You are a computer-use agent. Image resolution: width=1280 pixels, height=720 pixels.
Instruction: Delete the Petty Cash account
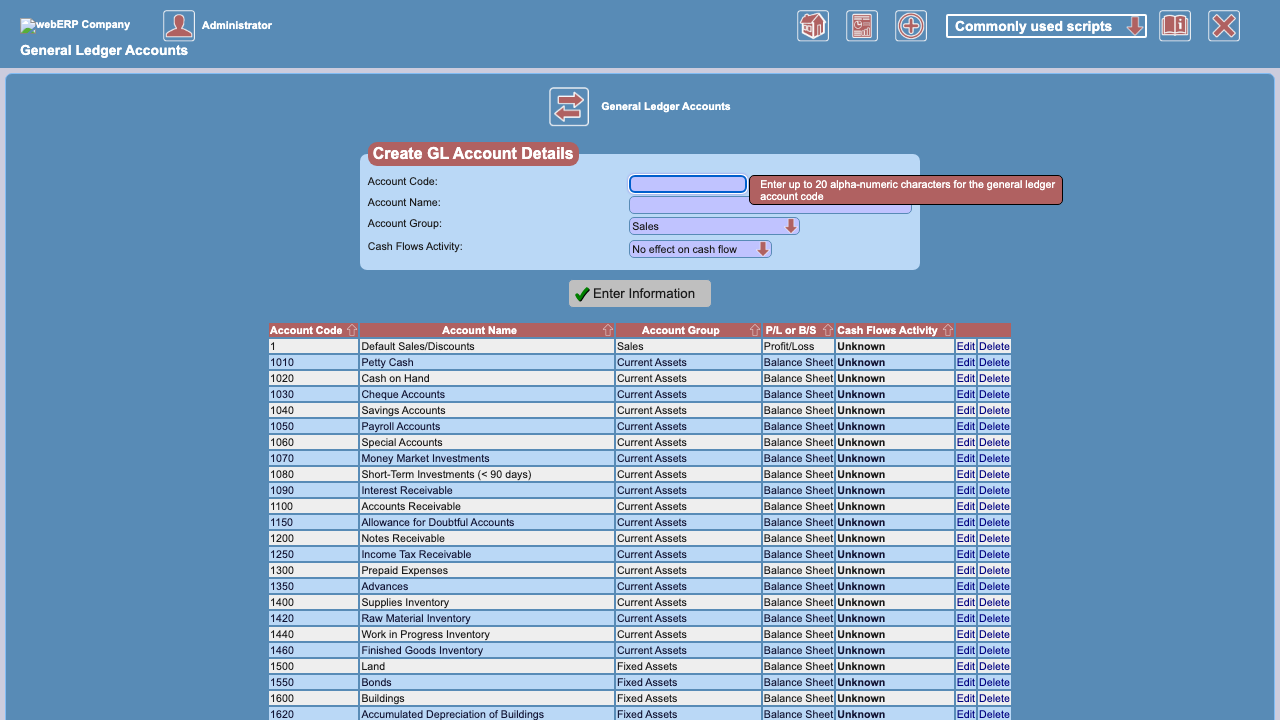point(994,362)
